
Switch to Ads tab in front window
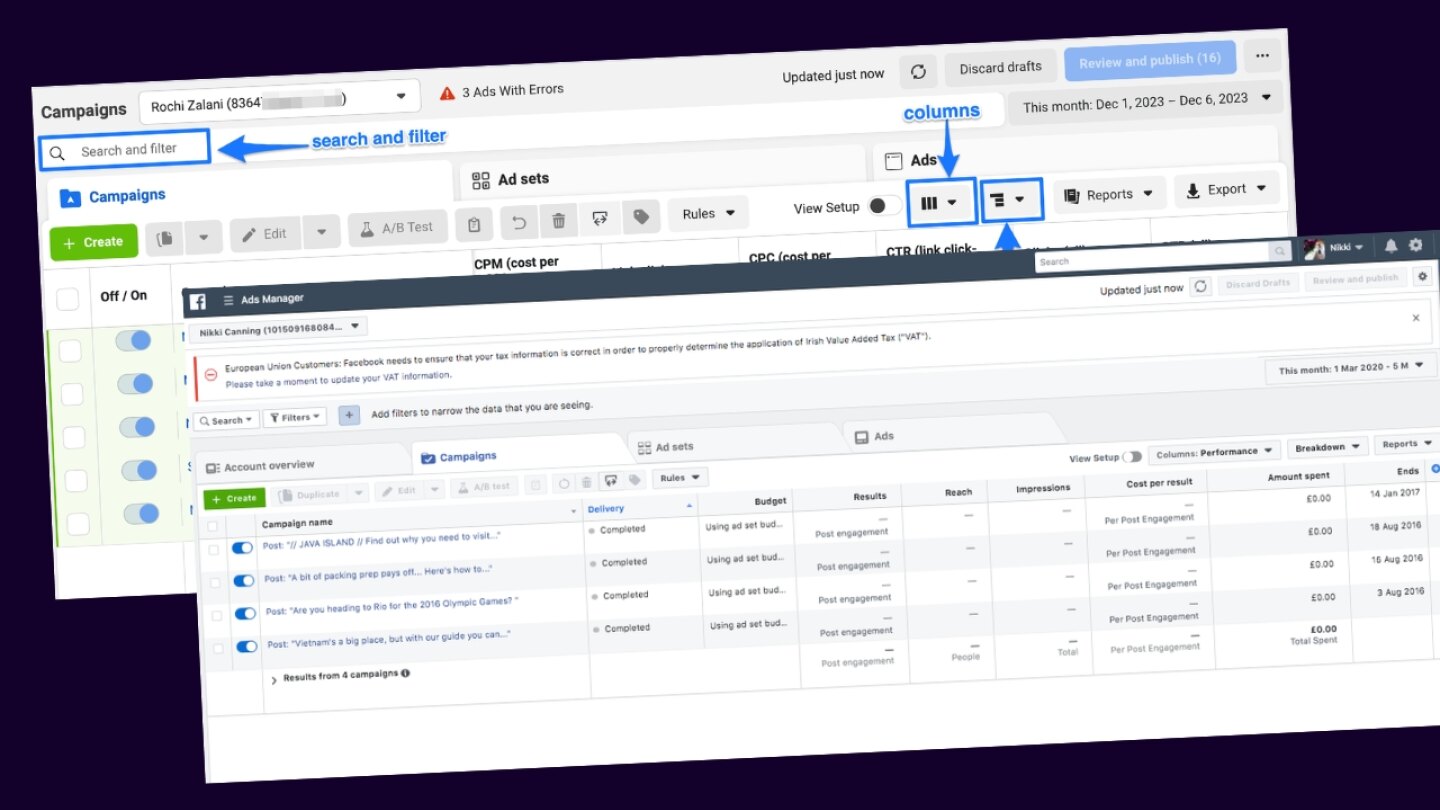(950, 435)
